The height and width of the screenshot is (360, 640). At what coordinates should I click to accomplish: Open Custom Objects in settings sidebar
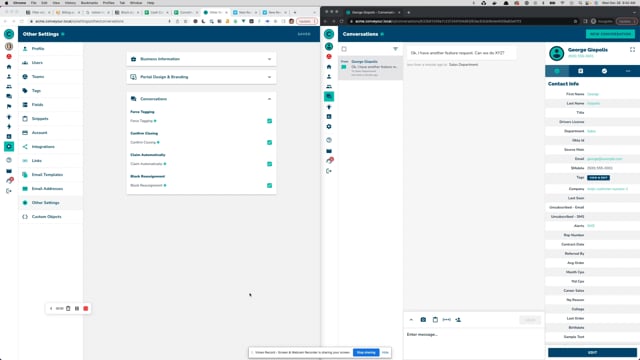(x=50, y=216)
